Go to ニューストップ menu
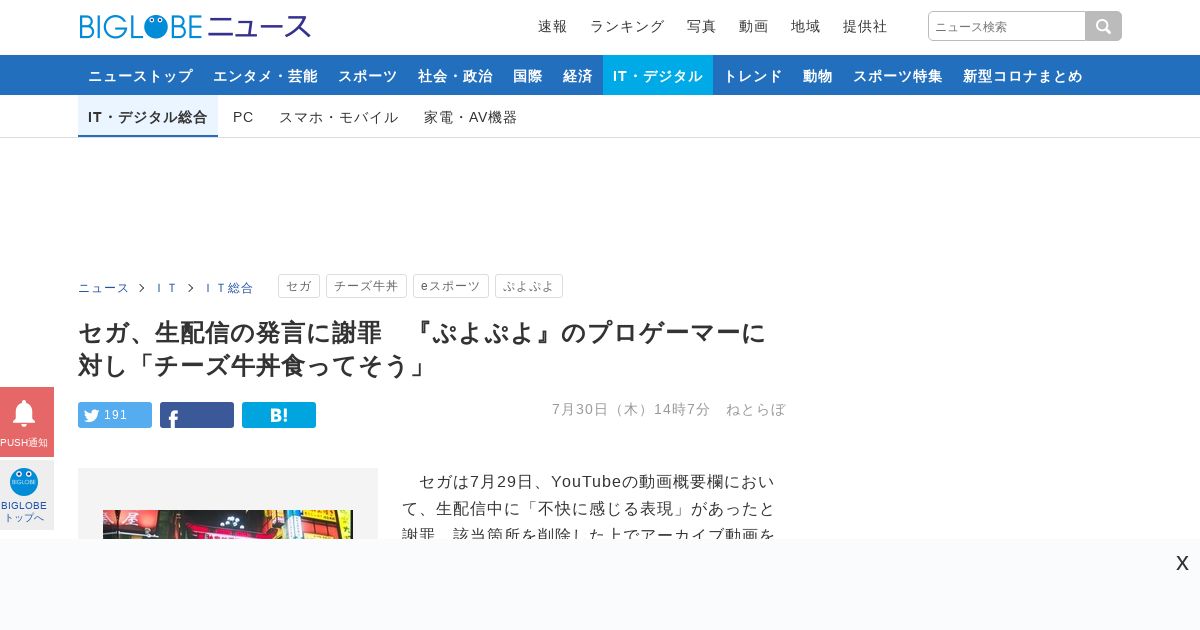 (140, 75)
